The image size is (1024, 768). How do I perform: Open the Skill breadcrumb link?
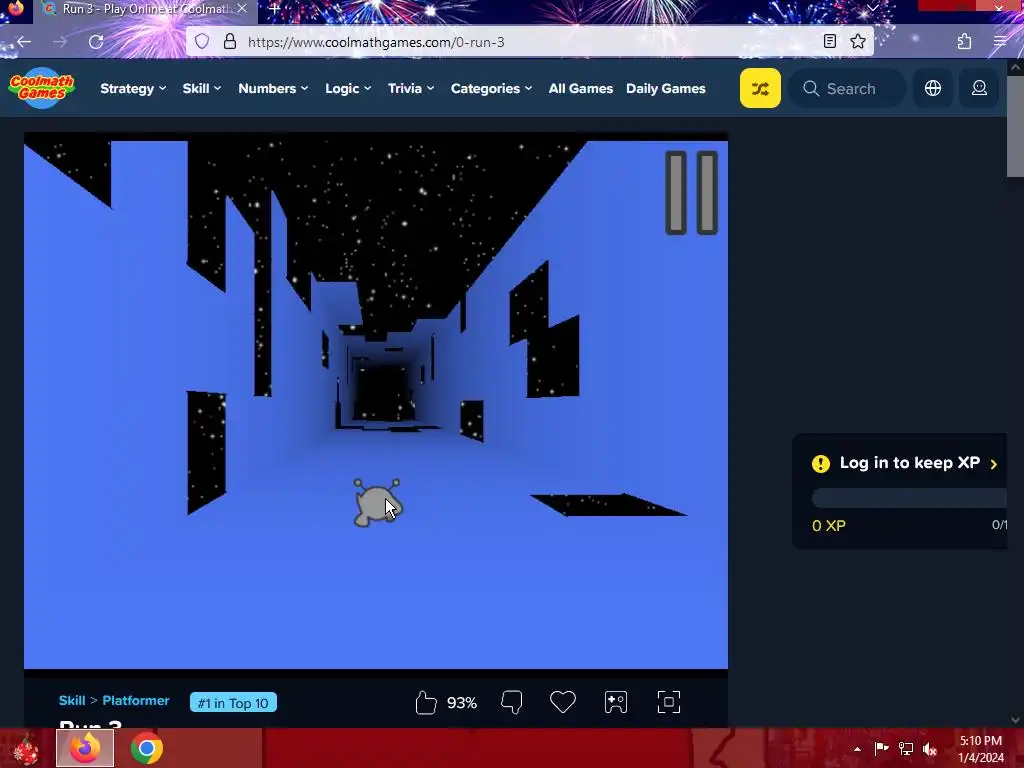tap(72, 700)
